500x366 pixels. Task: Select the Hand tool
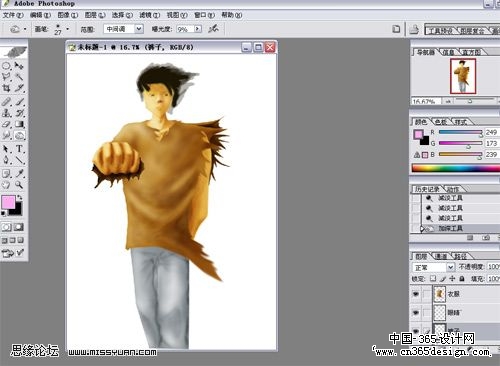(6, 185)
